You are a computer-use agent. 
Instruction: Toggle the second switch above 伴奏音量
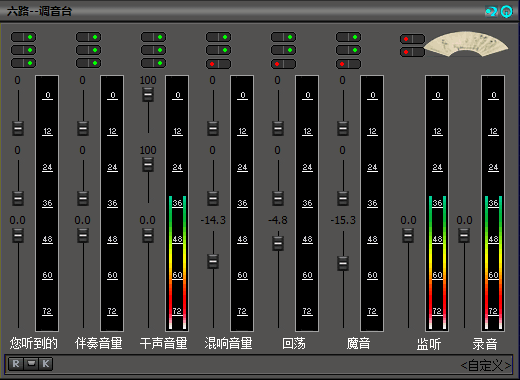[88, 50]
